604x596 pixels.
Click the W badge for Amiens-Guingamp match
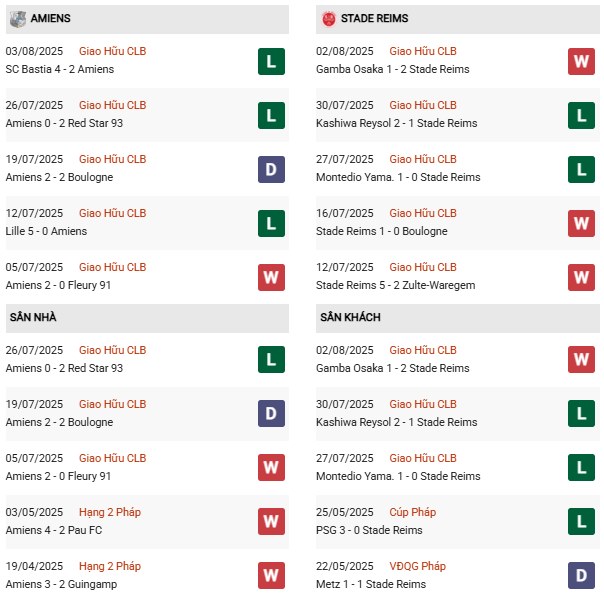270,576
